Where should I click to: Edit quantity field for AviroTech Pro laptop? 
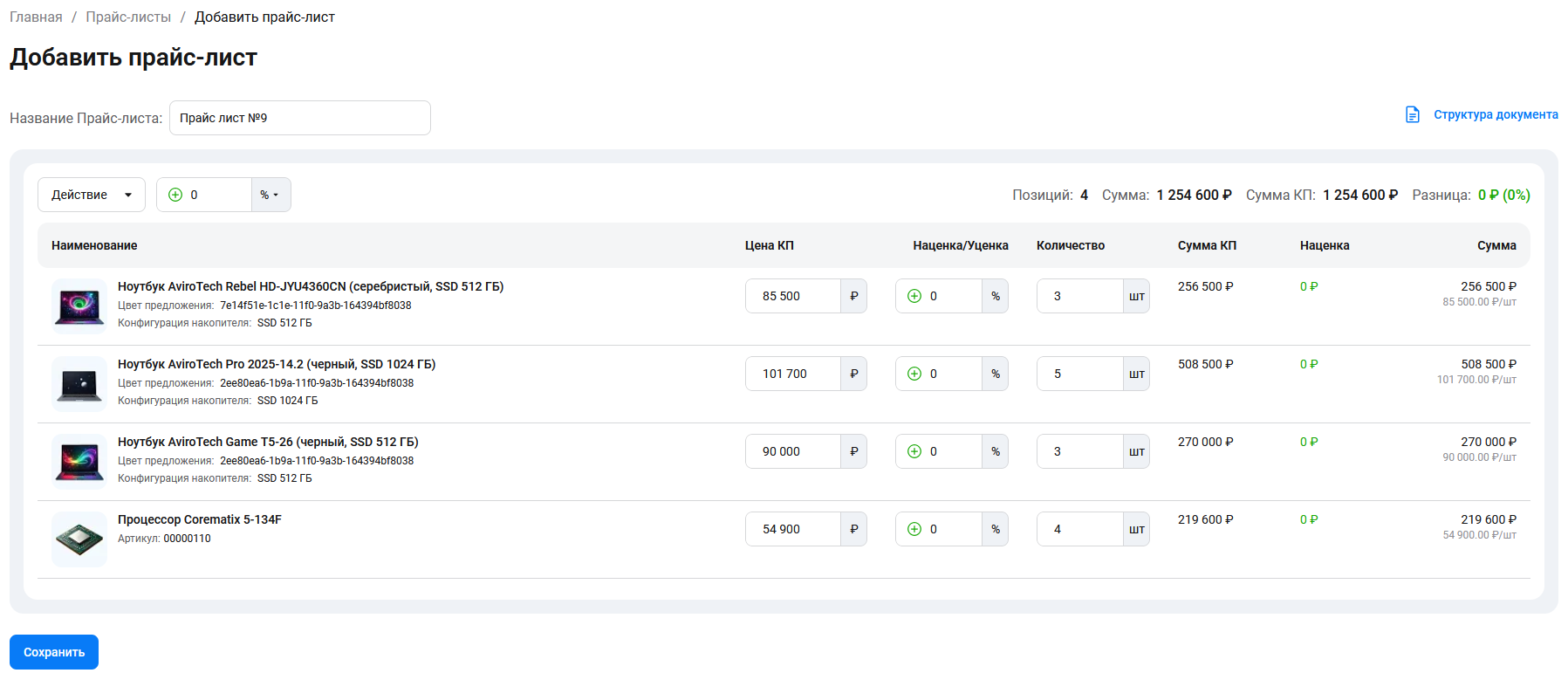coord(1079,374)
